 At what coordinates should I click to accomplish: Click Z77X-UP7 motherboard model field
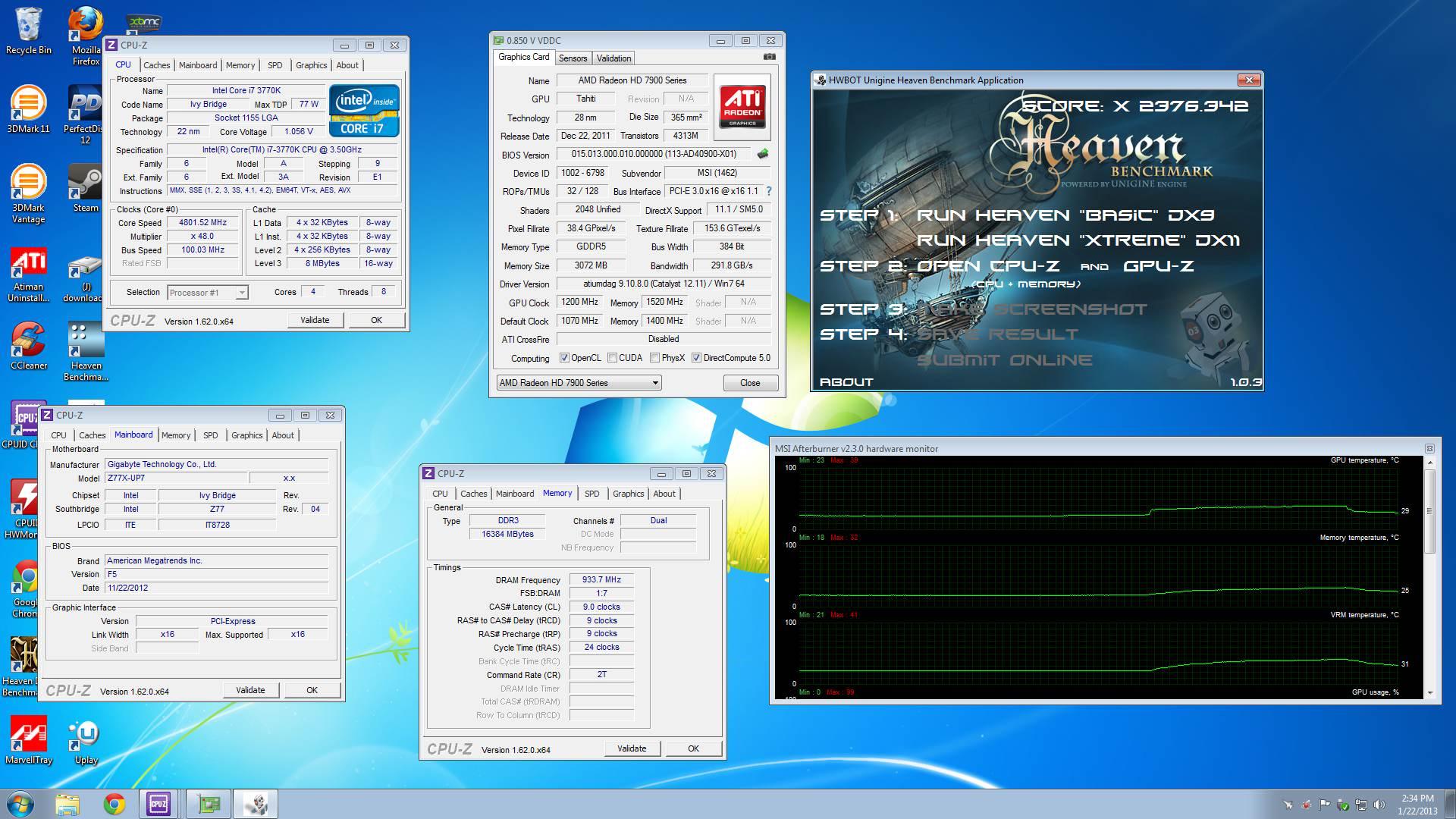(175, 479)
